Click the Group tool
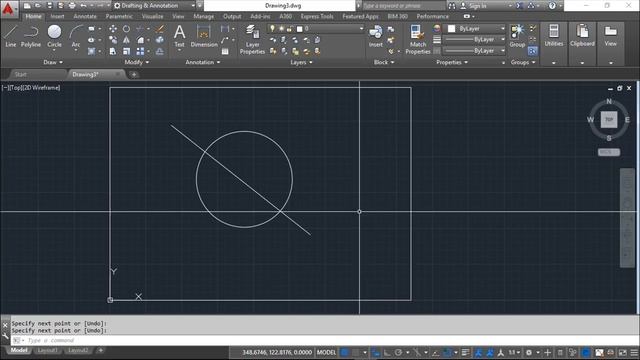The width and height of the screenshot is (640, 360). [517, 36]
